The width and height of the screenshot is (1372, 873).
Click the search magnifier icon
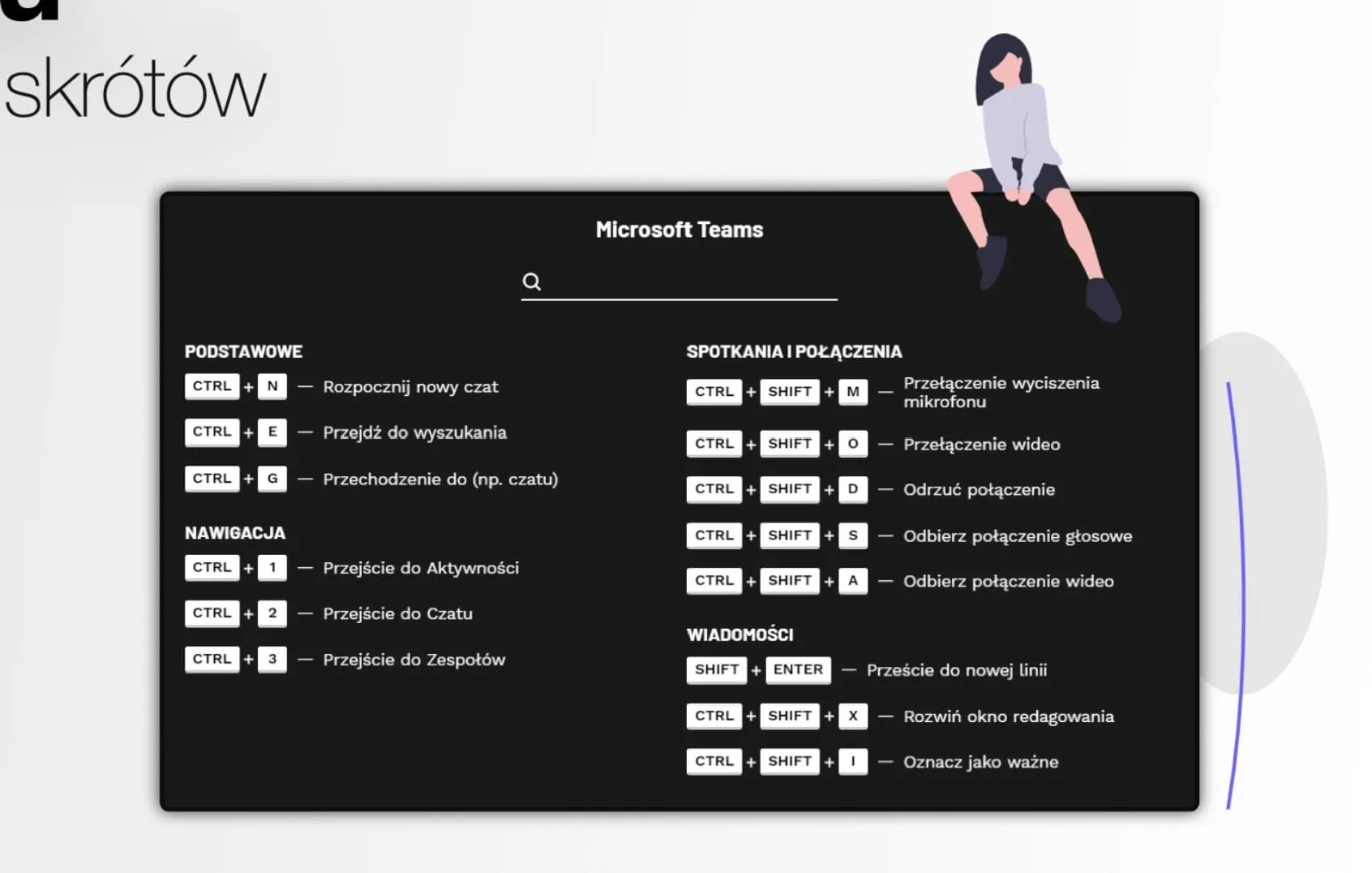pos(532,282)
